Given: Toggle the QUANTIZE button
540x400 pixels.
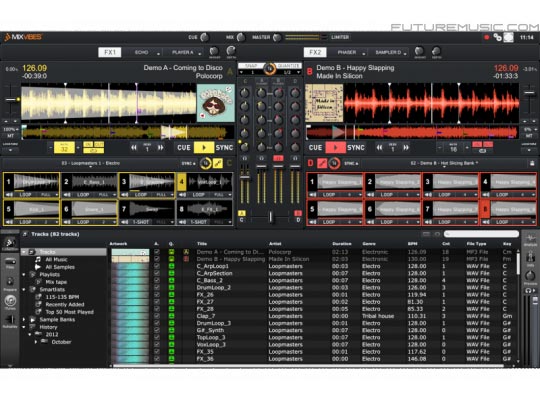Looking at the screenshot, I should click(x=289, y=65).
